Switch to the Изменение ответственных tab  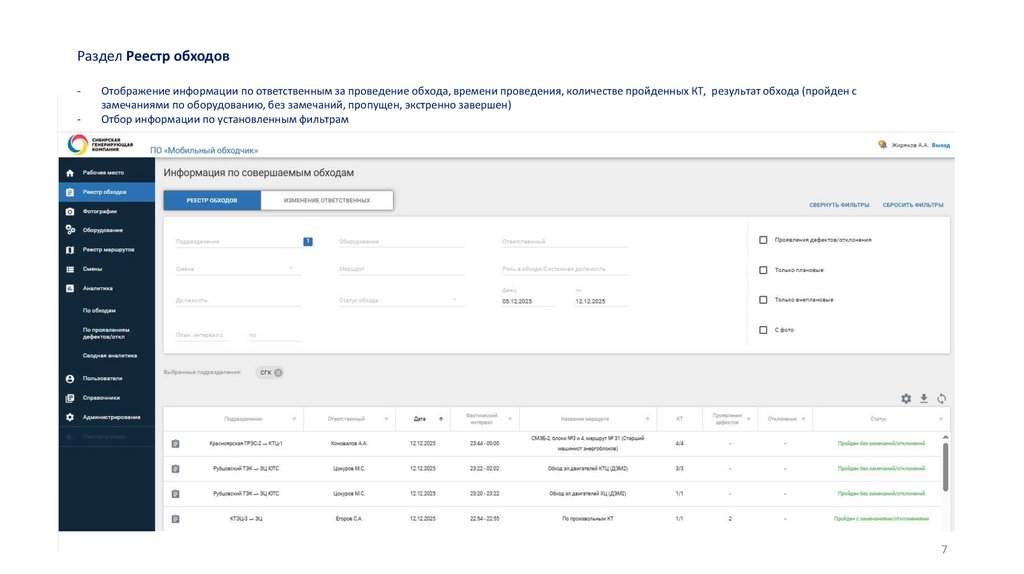pos(326,200)
